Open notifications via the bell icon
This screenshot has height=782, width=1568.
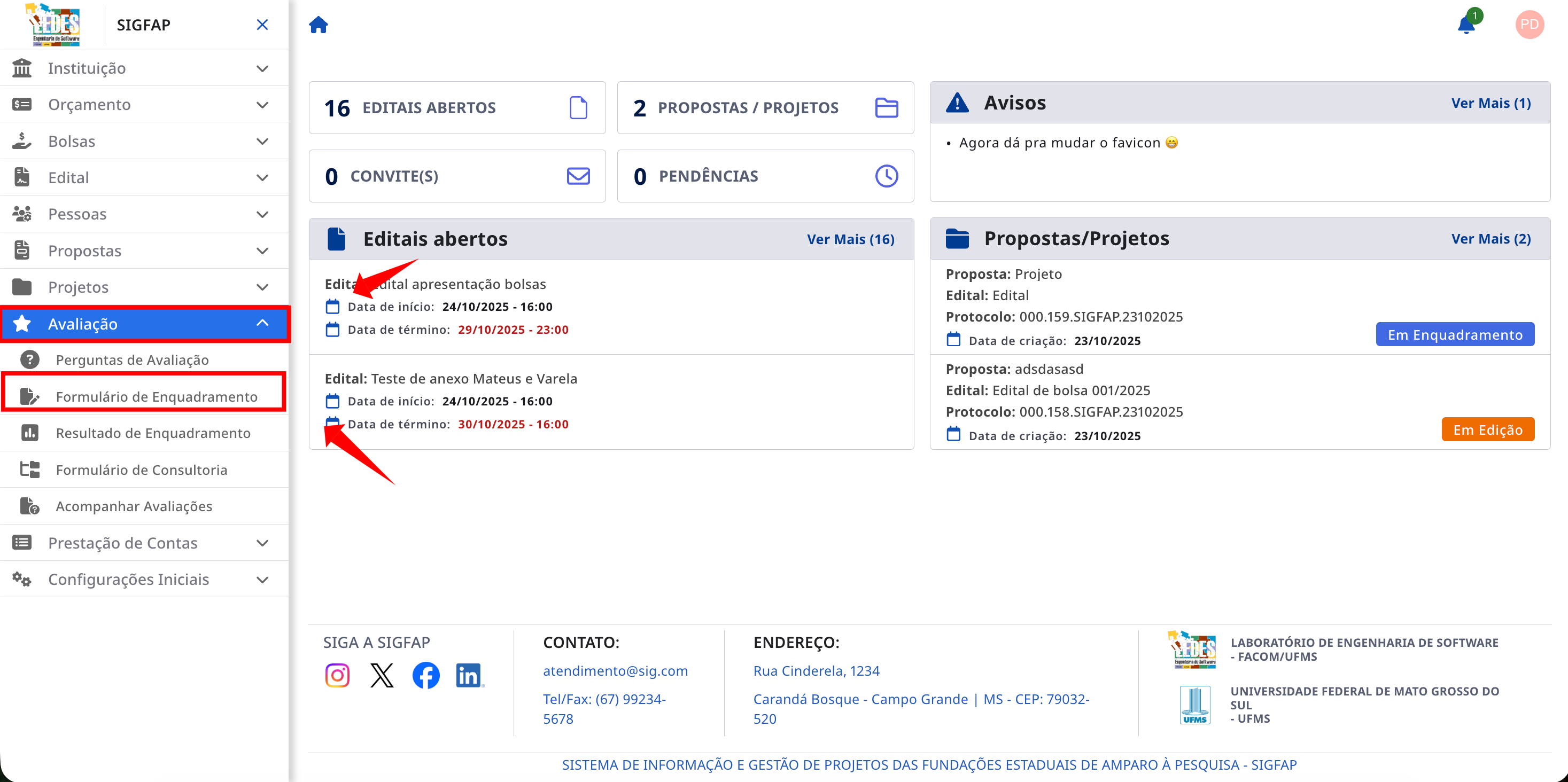pyautogui.click(x=1467, y=25)
